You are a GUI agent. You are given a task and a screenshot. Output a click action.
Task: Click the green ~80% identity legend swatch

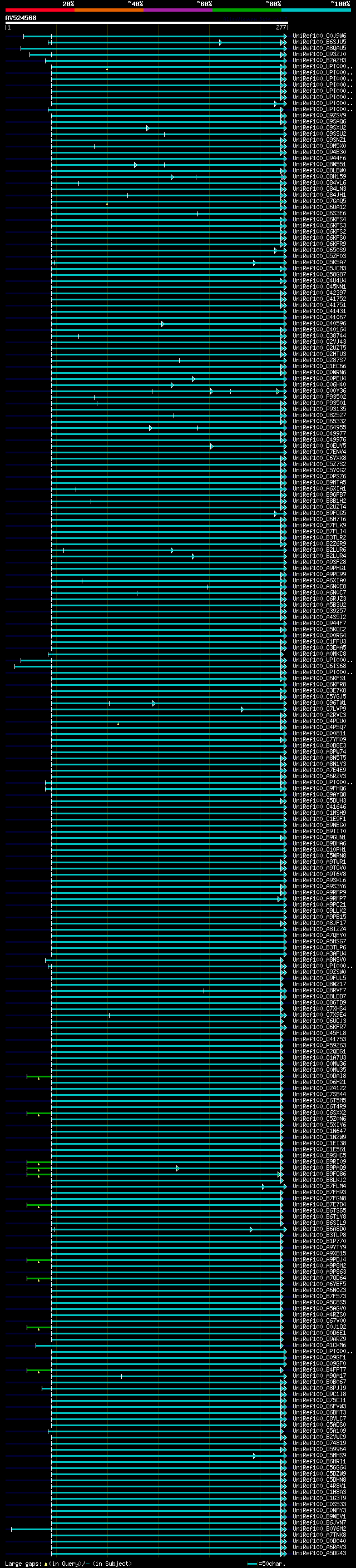pos(247,10)
